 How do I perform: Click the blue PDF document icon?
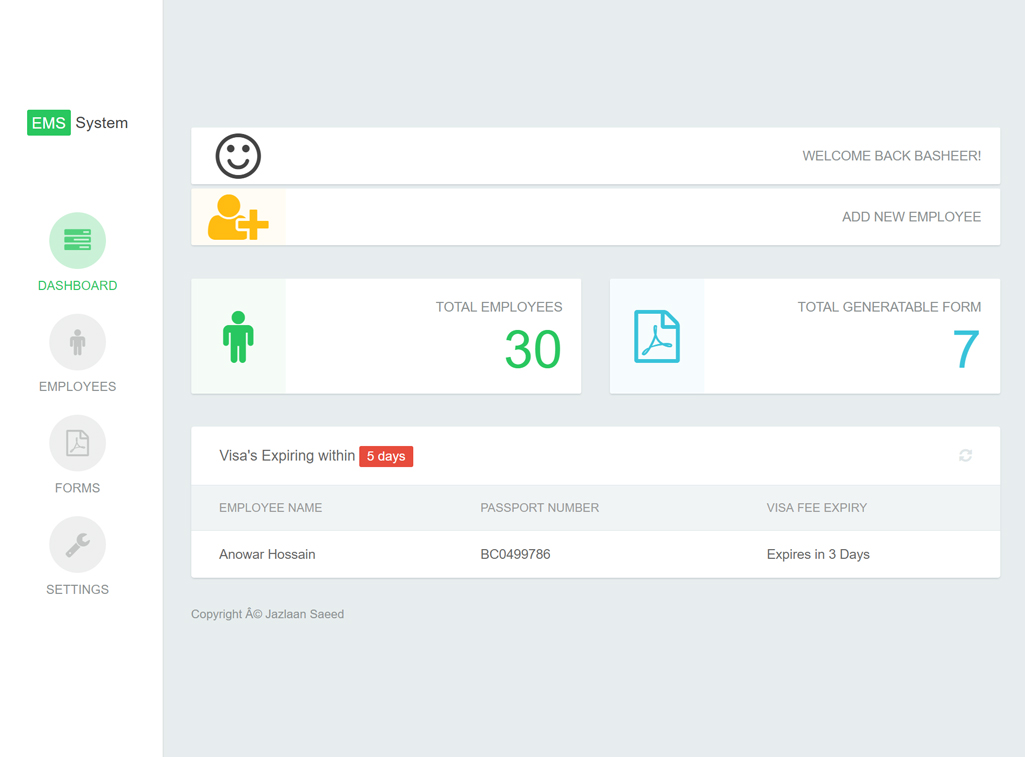tap(657, 336)
